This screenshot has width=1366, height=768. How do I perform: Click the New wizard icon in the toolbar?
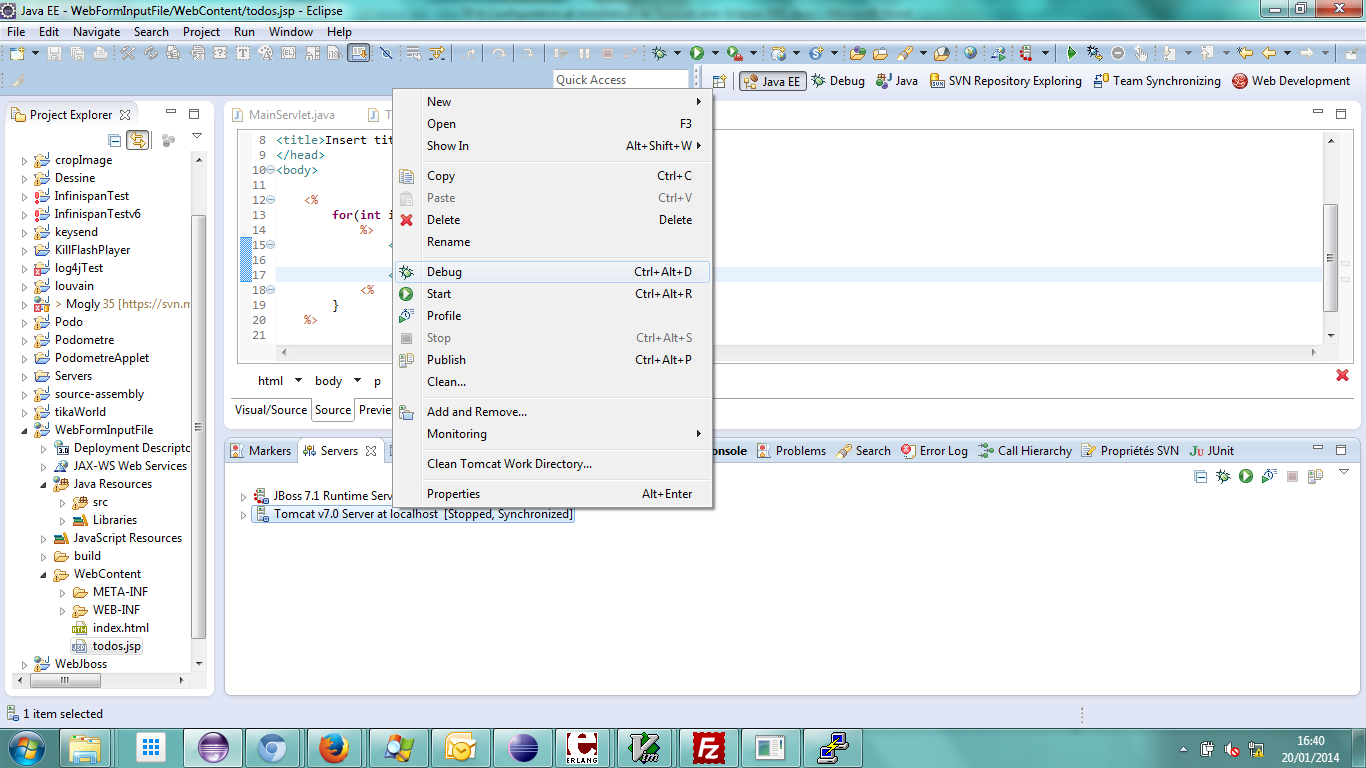click(18, 53)
